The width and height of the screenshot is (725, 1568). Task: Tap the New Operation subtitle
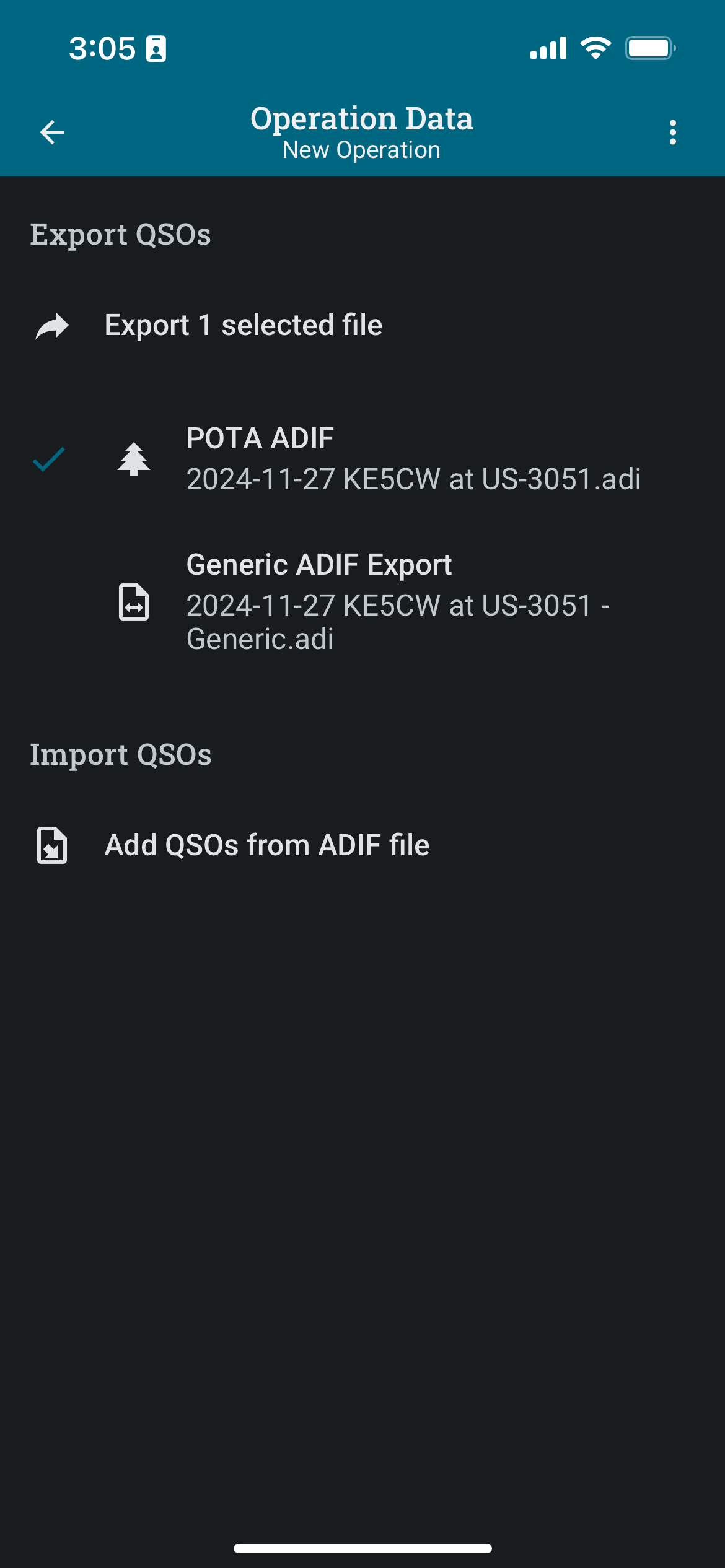(x=362, y=150)
